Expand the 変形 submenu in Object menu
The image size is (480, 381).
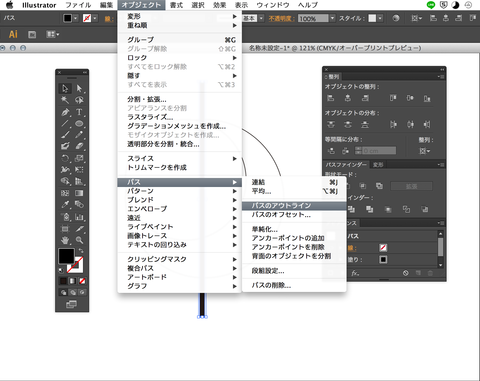(x=179, y=16)
